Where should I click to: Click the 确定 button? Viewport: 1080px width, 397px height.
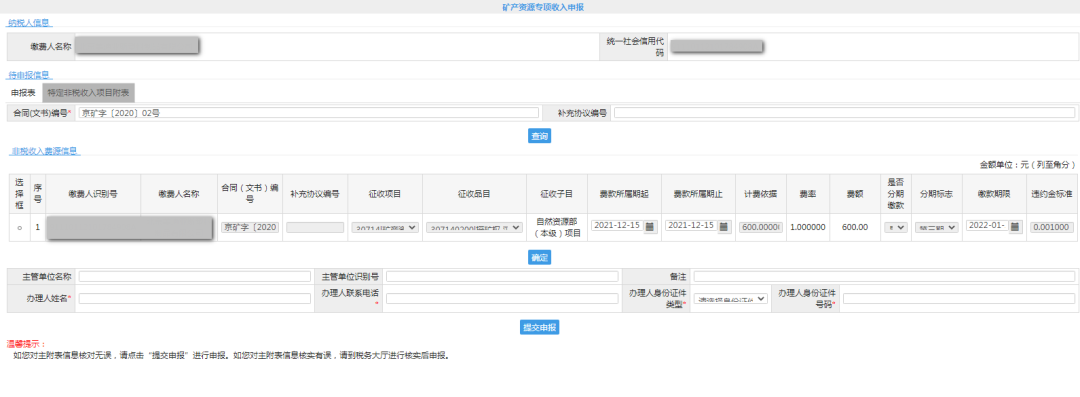(539, 258)
